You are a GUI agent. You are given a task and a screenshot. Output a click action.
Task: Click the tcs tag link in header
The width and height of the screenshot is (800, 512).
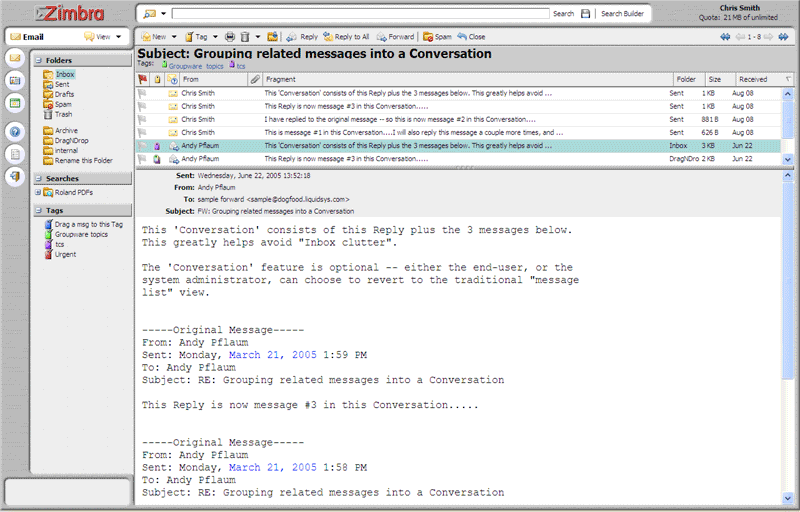(241, 66)
